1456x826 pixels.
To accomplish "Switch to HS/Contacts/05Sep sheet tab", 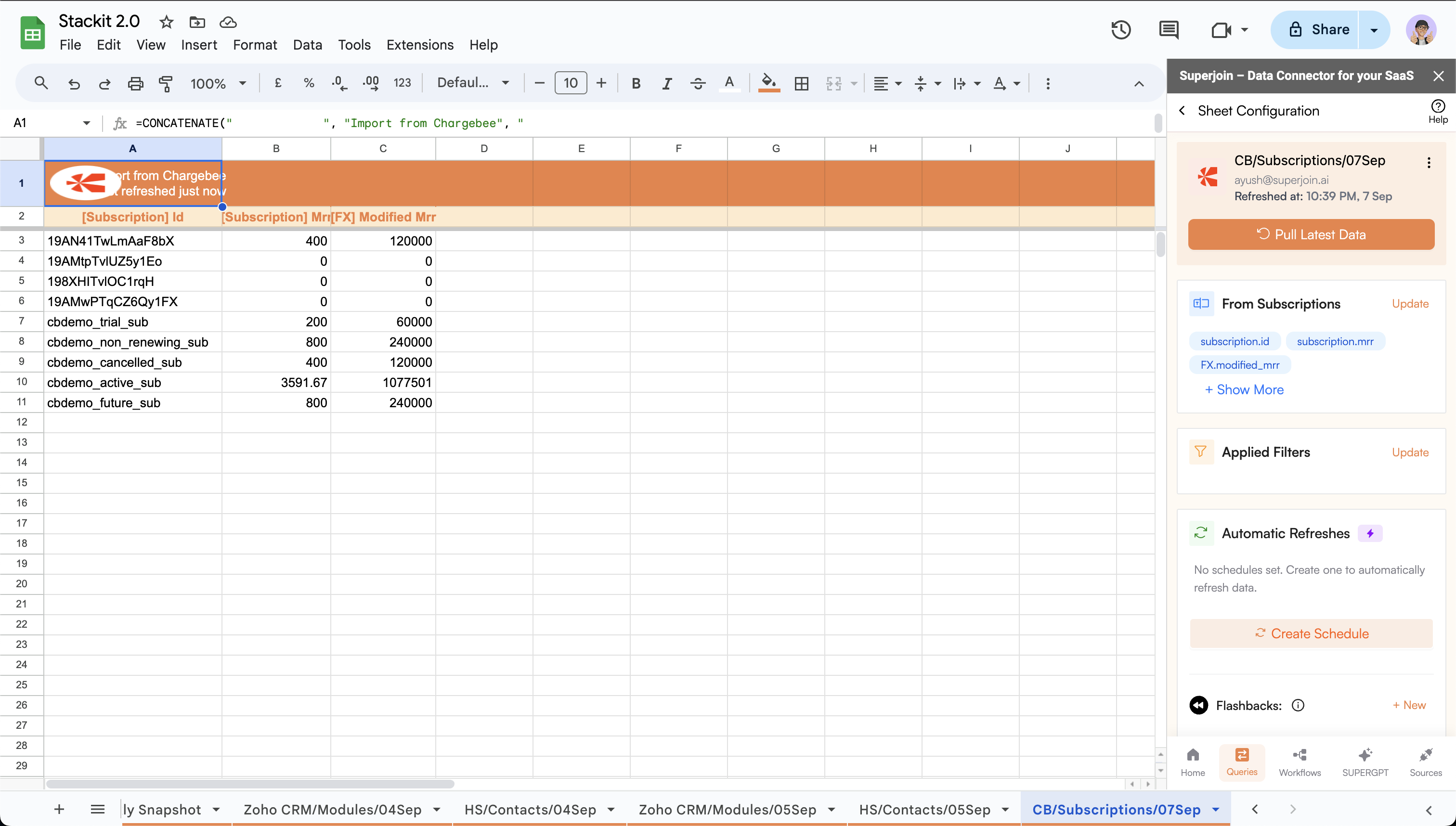I will [x=924, y=810].
